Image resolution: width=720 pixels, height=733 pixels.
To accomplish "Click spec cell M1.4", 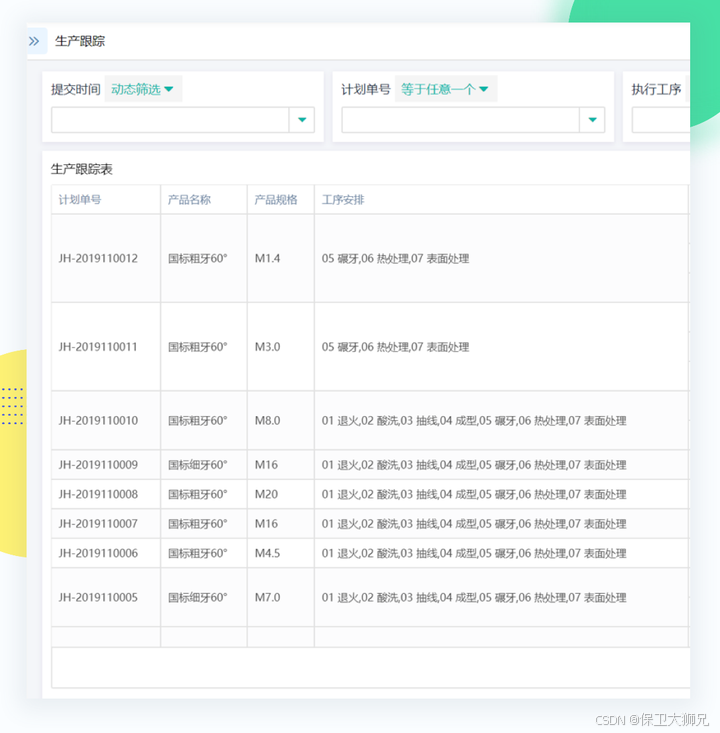I will (267, 259).
